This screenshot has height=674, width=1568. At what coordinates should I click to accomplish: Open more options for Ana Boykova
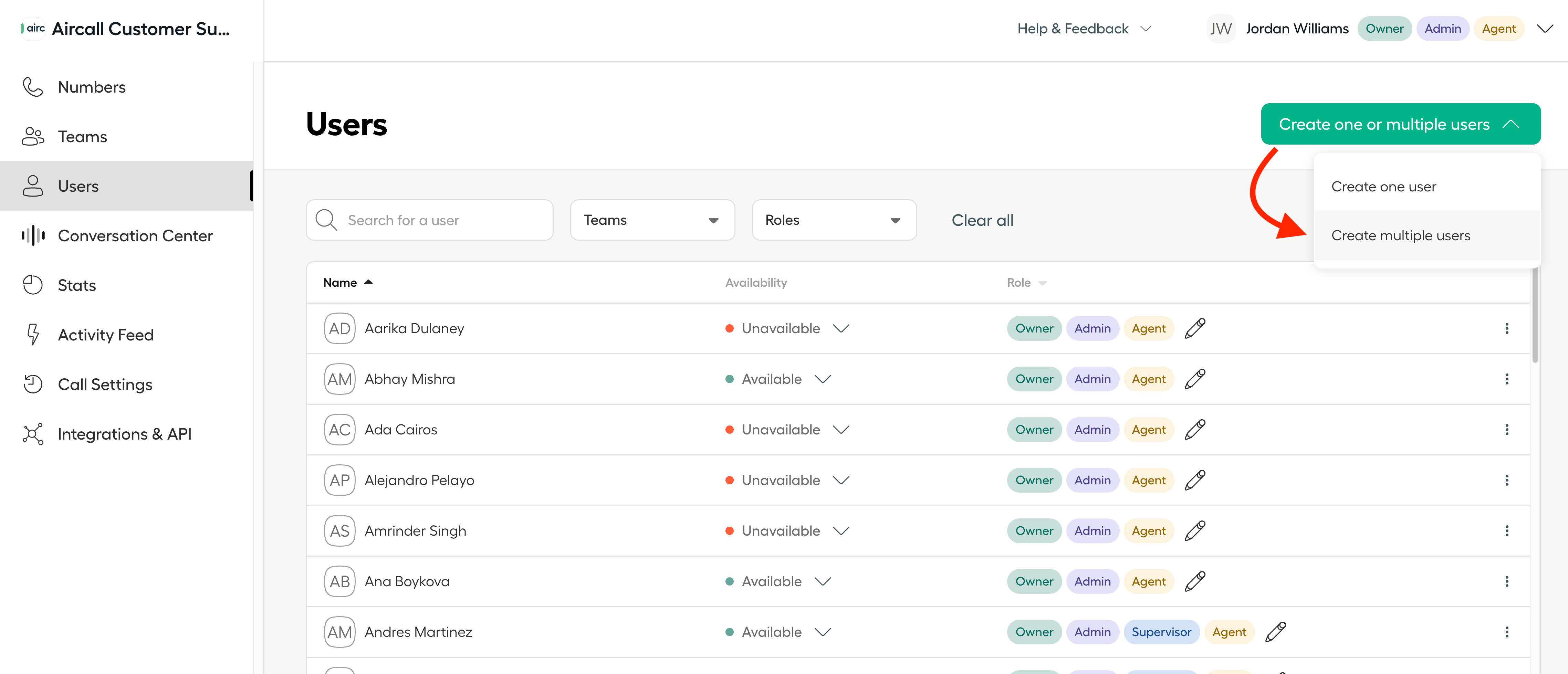point(1507,581)
